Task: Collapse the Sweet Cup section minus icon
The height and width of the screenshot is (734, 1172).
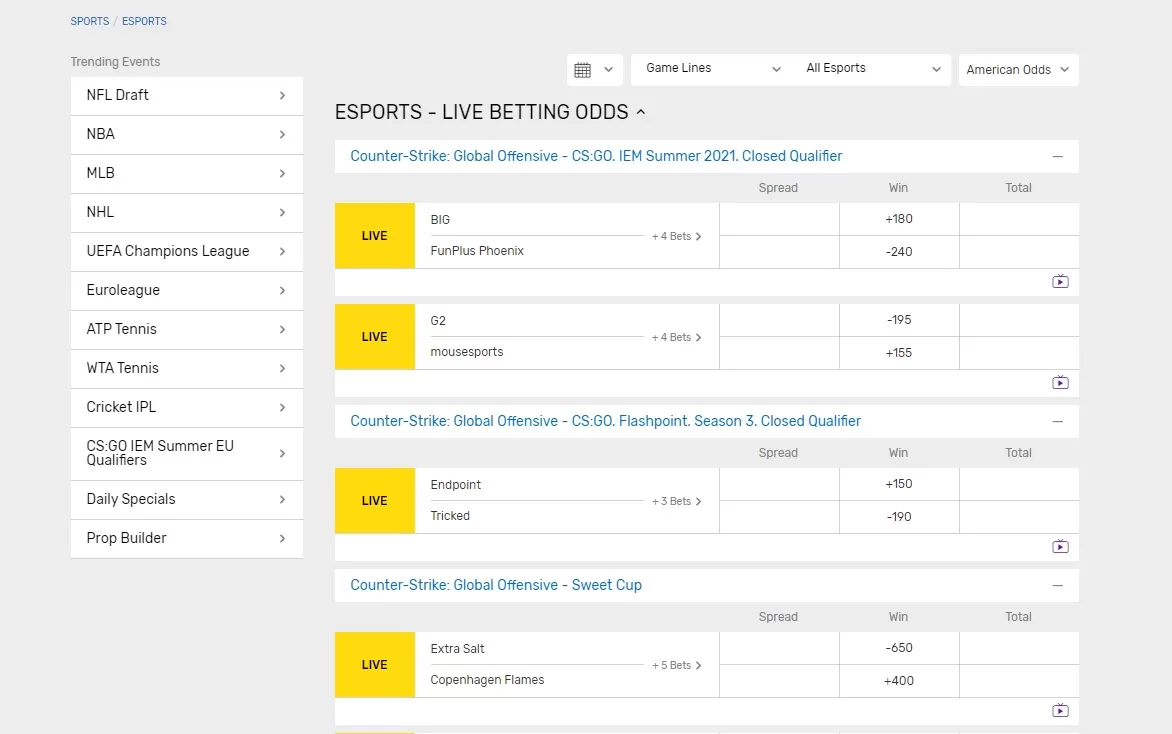Action: click(1057, 585)
